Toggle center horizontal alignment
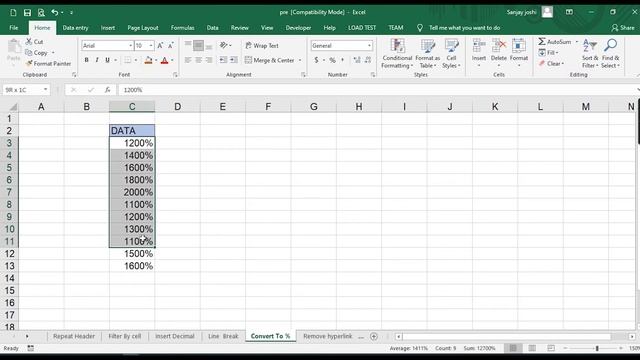 click(198, 60)
